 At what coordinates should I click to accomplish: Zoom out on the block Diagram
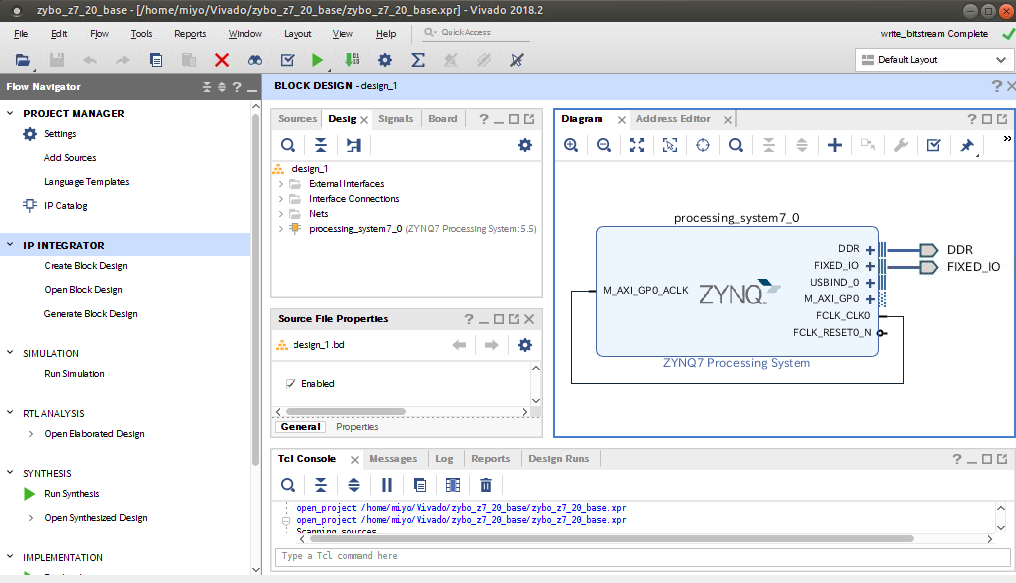[604, 145]
